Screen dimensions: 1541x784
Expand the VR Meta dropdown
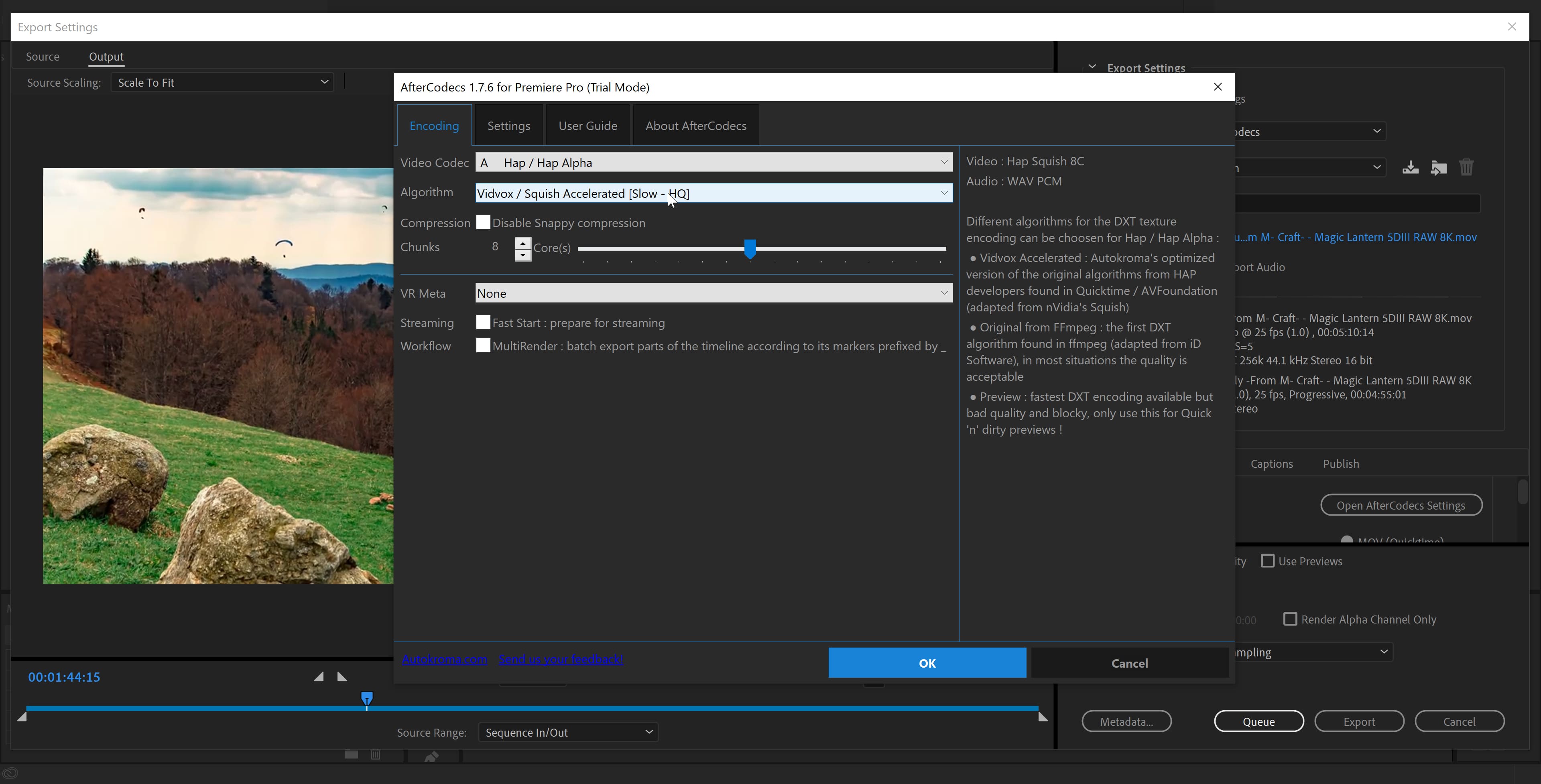[x=713, y=293]
